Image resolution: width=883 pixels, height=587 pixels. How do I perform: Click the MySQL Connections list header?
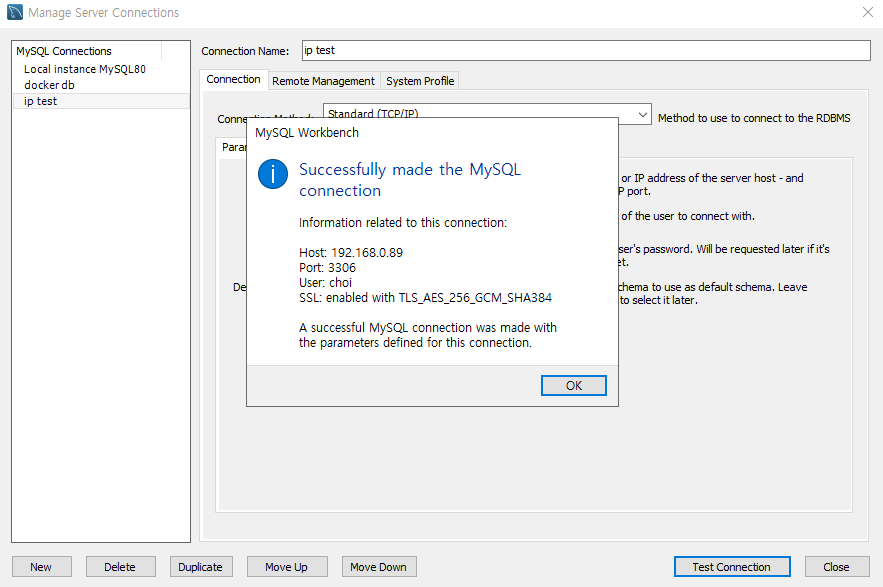[87, 51]
